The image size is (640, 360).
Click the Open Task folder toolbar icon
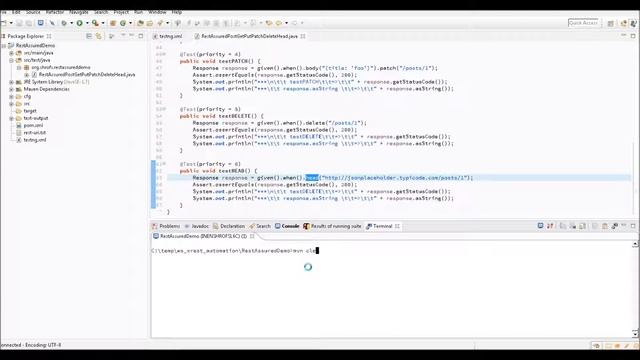coord(150,23)
